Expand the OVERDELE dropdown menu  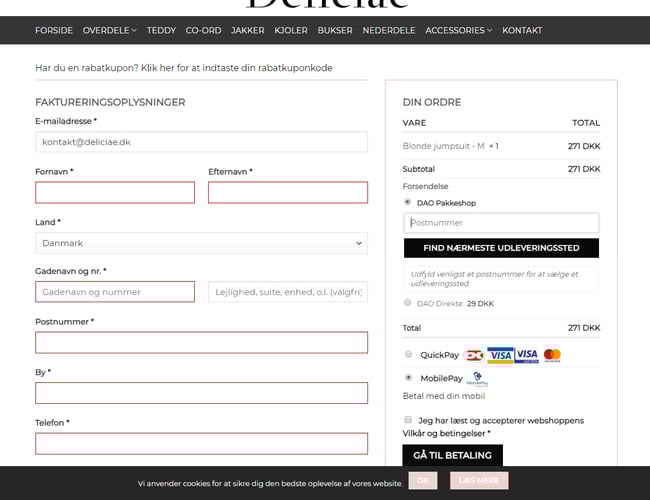(x=109, y=30)
